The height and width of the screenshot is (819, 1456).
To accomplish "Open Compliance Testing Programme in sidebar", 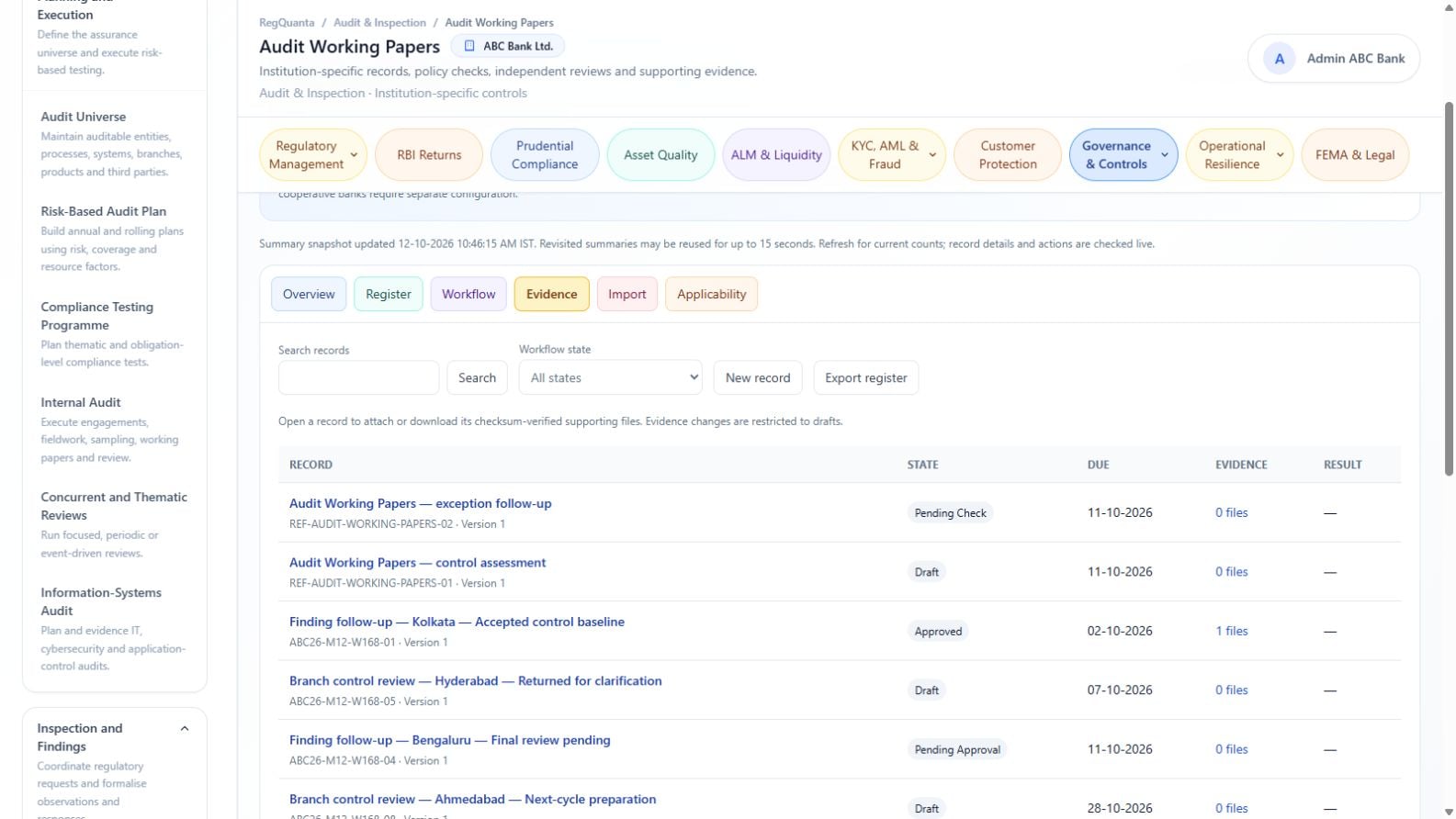I will (97, 316).
